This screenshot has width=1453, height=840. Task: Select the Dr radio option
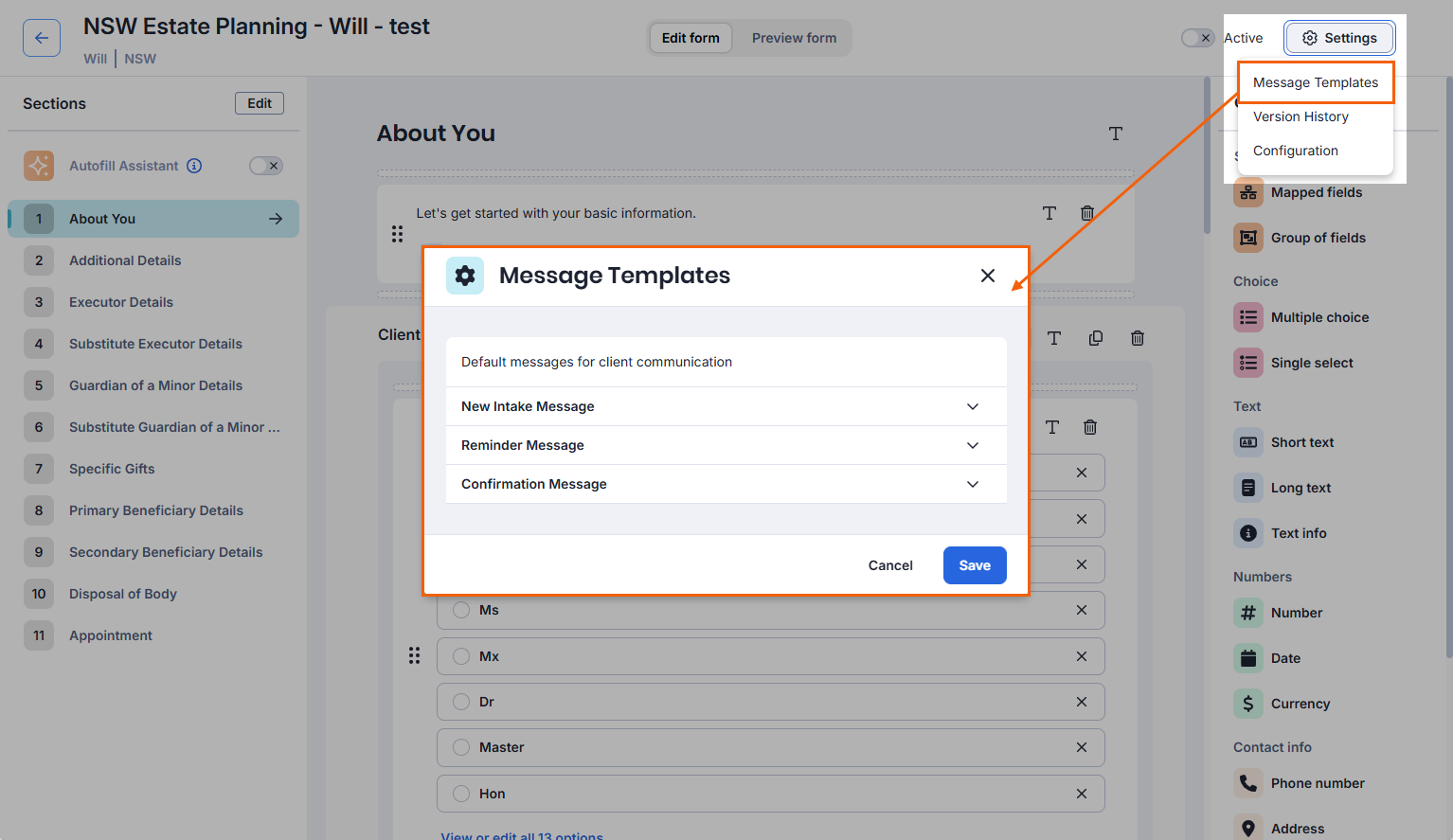coord(461,702)
